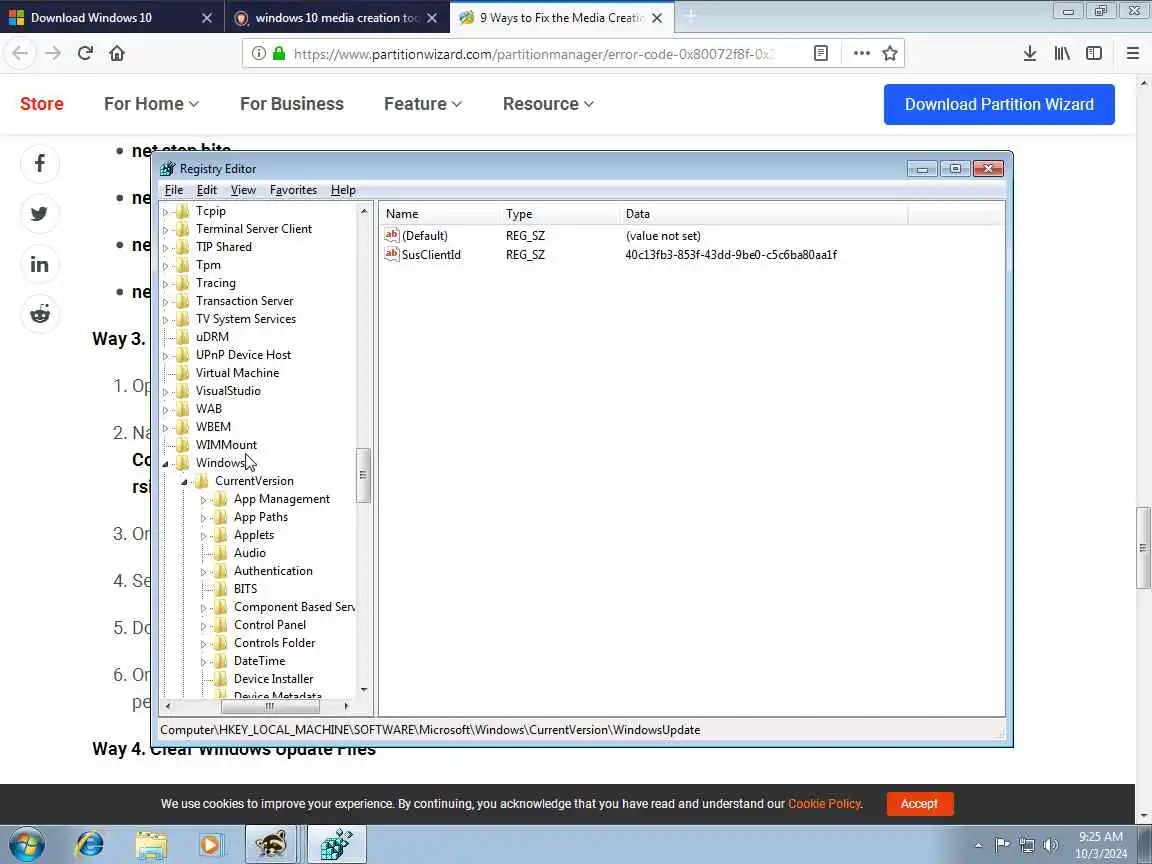This screenshot has height=864, width=1152.
Task: Collapse the Windows registry key
Action: click(x=165, y=464)
